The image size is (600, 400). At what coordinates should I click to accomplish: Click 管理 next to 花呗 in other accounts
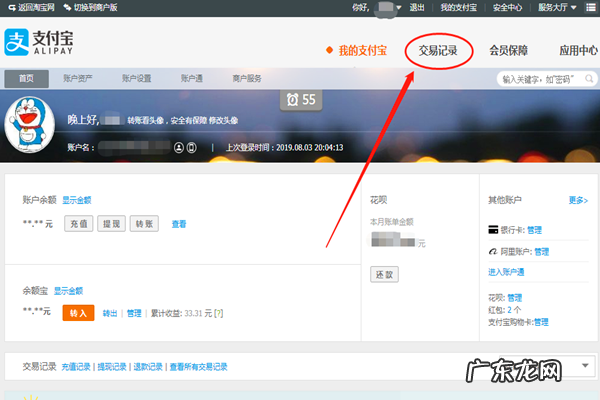click(515, 297)
